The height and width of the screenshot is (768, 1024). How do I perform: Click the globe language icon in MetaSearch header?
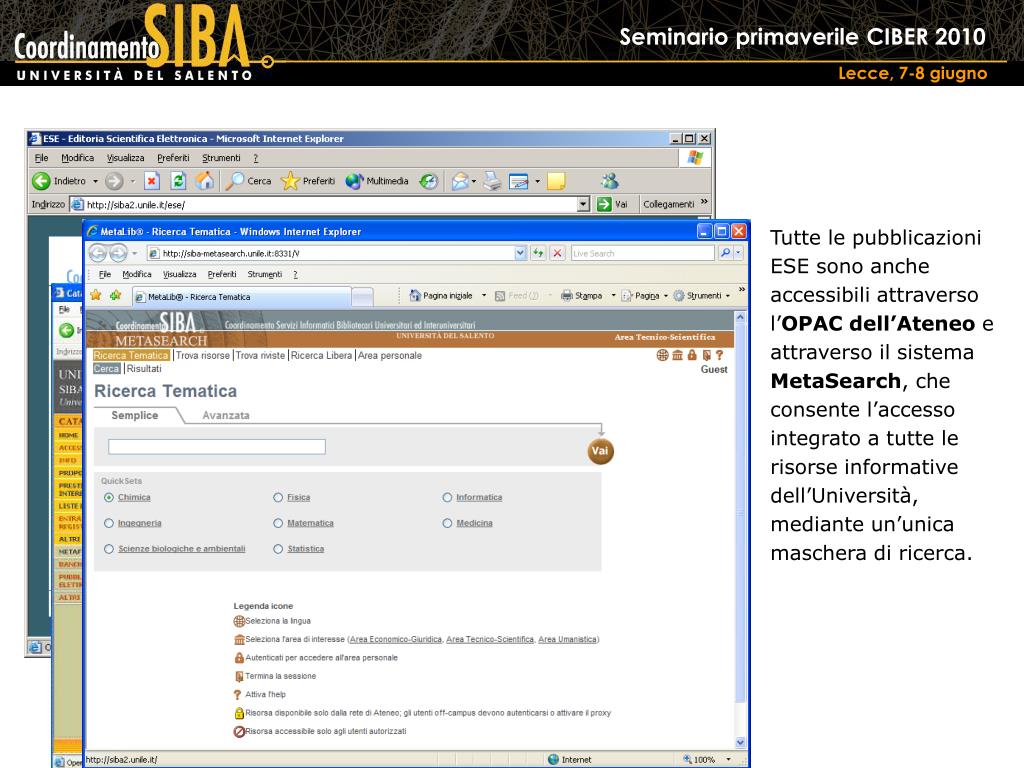click(662, 355)
